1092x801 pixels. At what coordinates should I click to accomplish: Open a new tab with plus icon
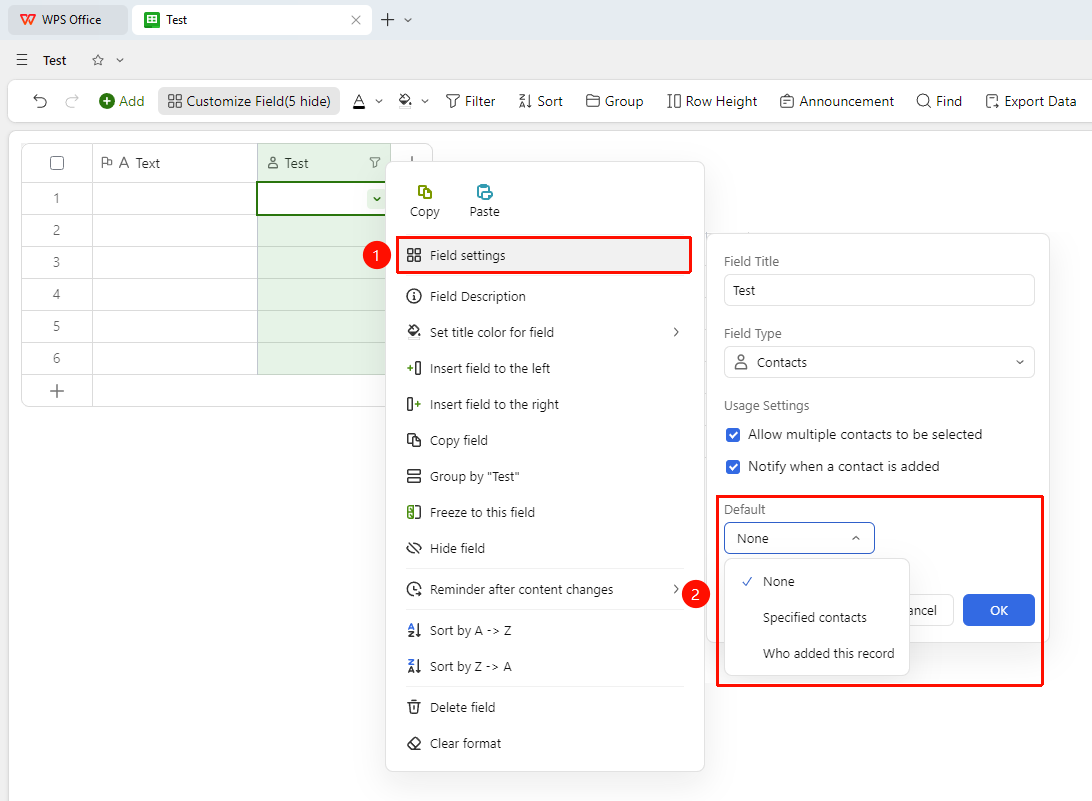(x=388, y=20)
